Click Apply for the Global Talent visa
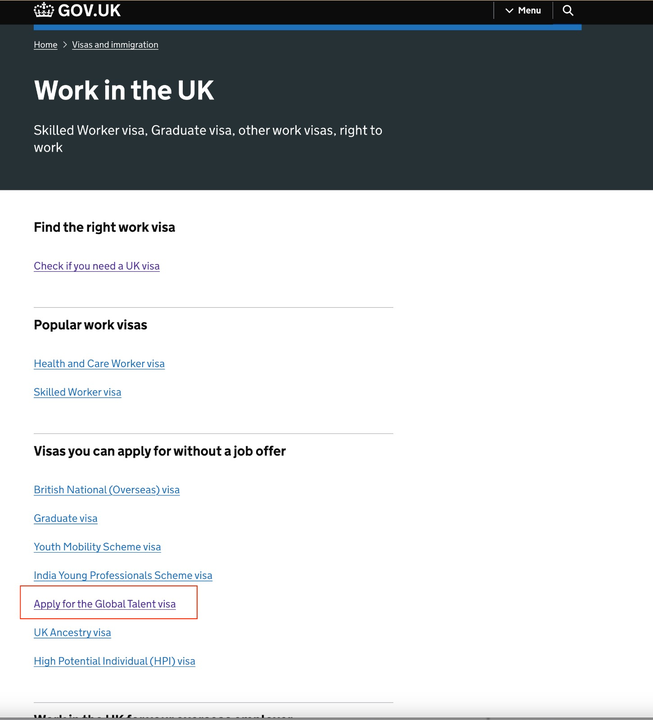The height and width of the screenshot is (720, 653). [104, 604]
